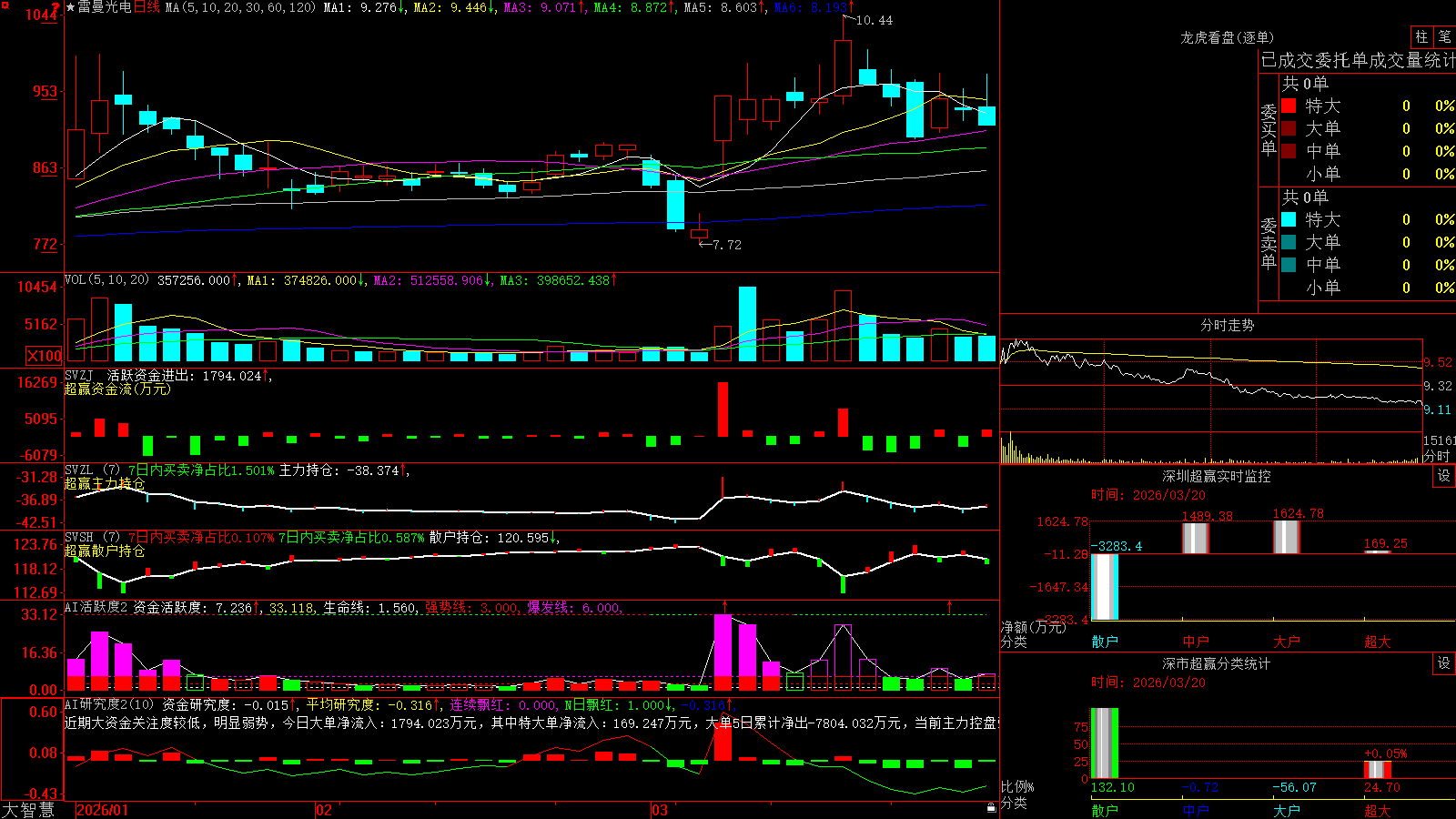Click the SVSH (7) indicator name

pyautogui.click(x=92, y=538)
